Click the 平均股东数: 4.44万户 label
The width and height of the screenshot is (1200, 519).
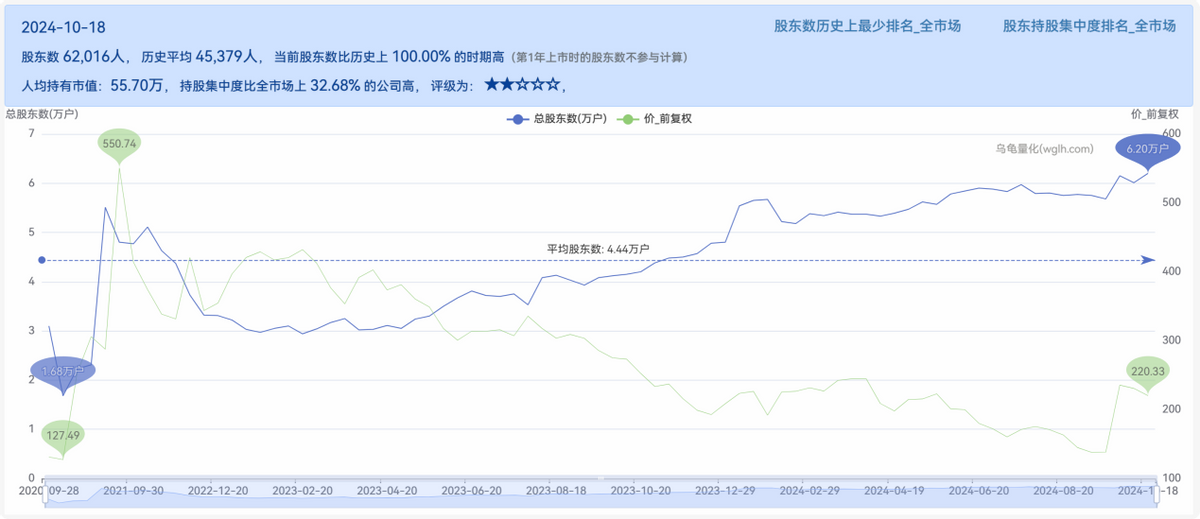[598, 248]
